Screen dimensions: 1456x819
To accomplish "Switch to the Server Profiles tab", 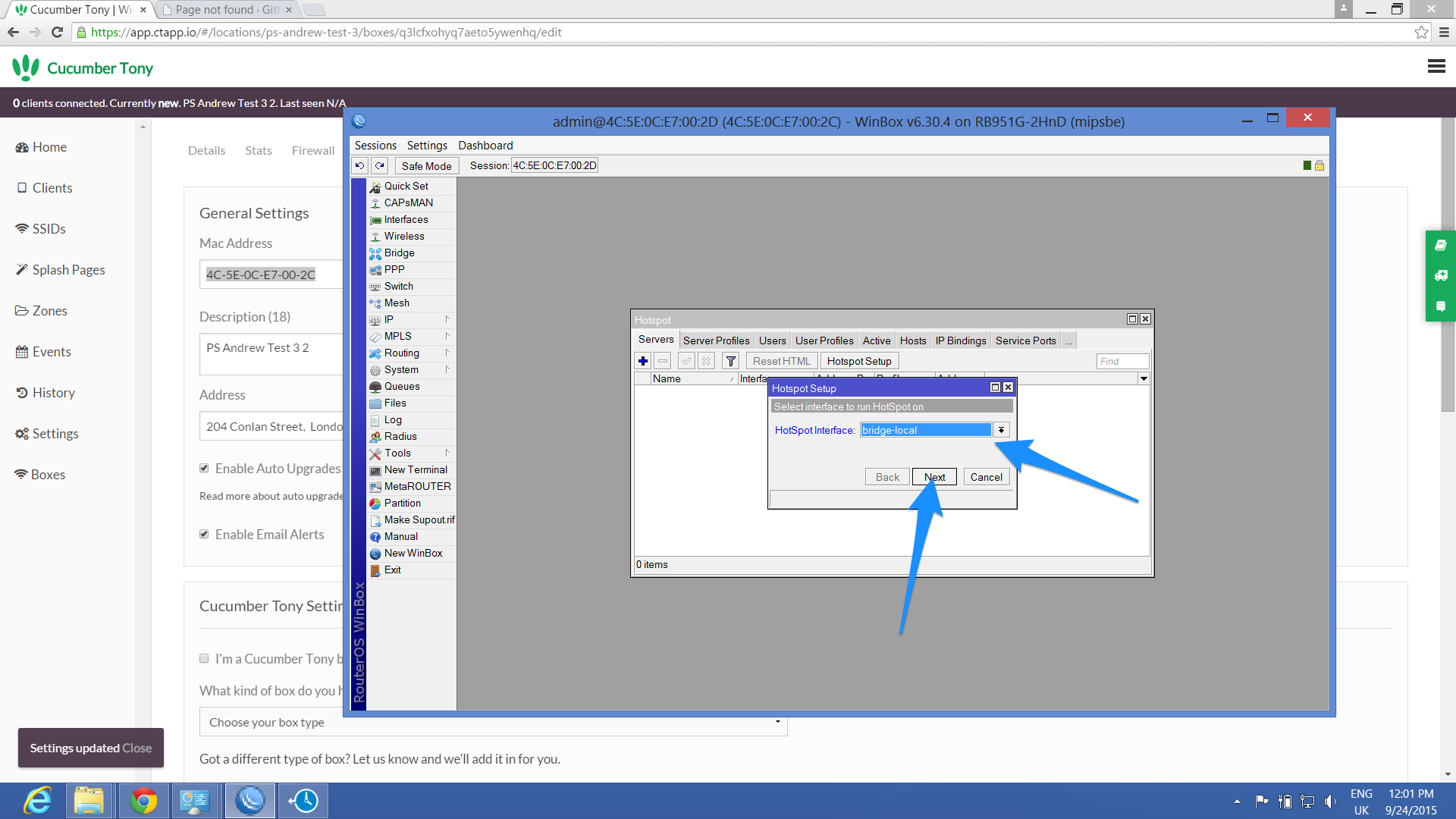I will 716,341.
